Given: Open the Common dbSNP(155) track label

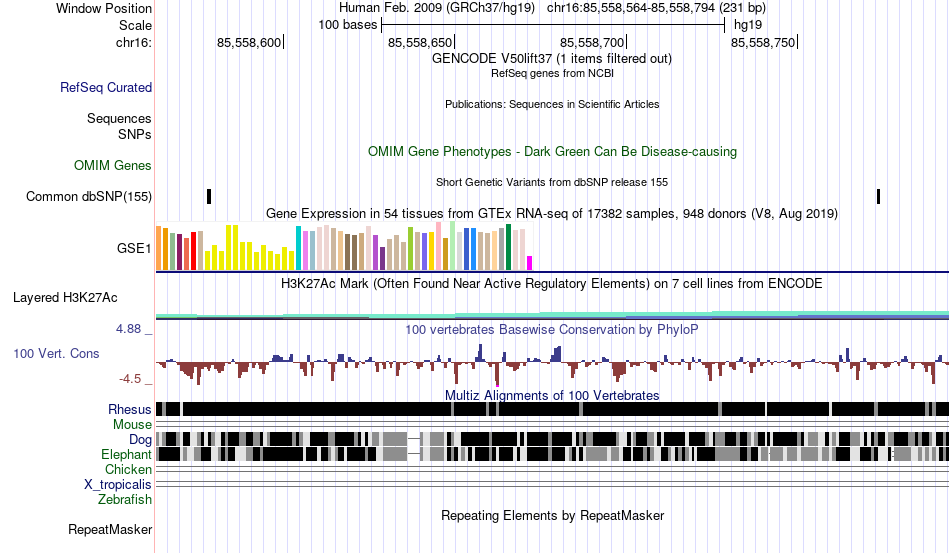Looking at the screenshot, I should click(x=89, y=196).
